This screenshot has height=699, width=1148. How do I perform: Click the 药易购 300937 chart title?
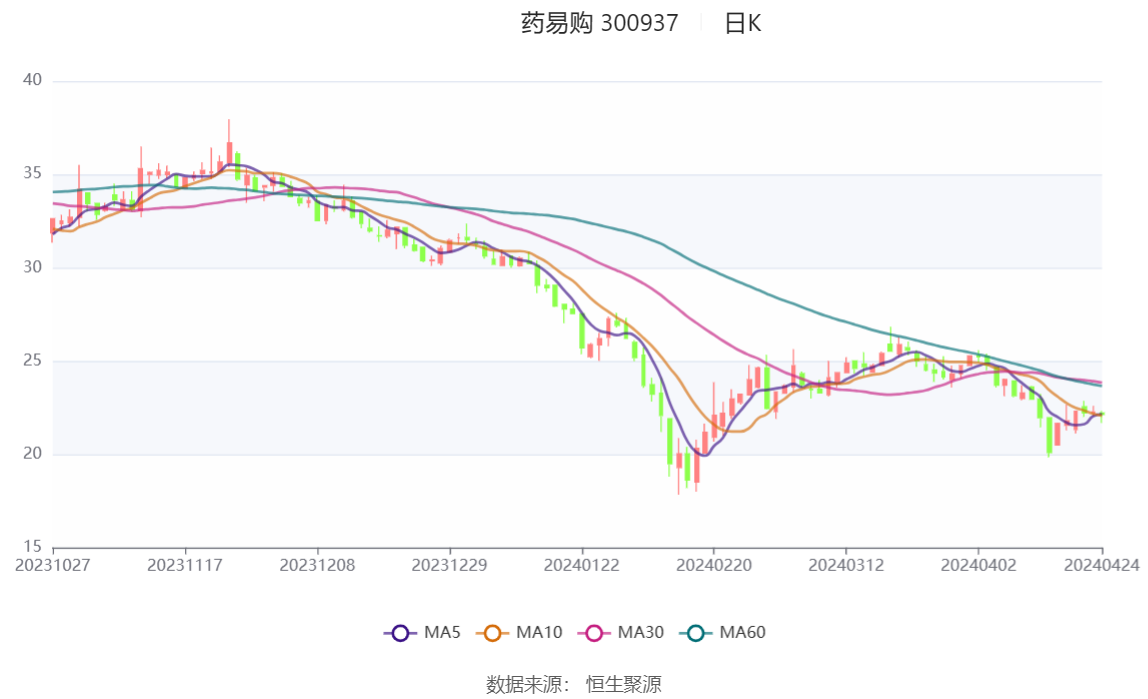(600, 23)
